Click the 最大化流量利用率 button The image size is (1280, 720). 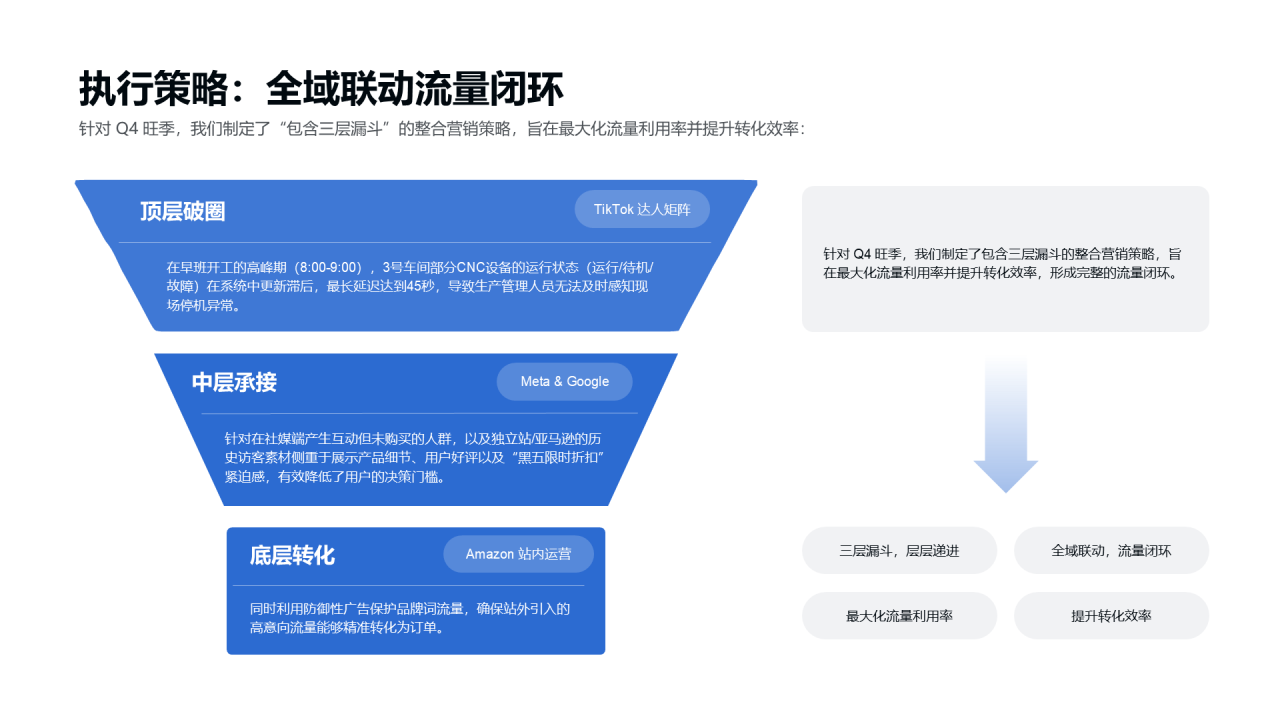point(899,616)
